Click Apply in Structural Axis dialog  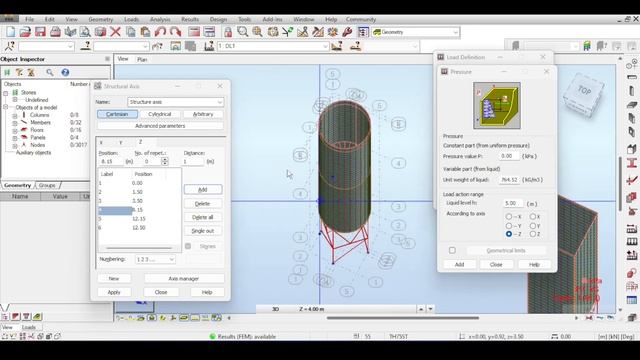point(114,292)
